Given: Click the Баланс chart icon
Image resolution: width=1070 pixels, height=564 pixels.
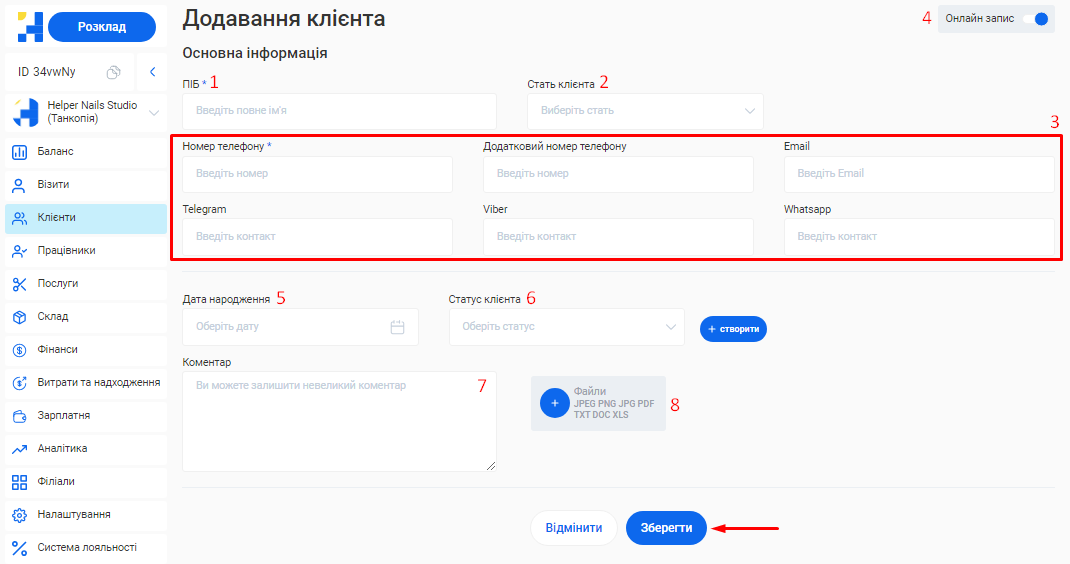Looking at the screenshot, I should (x=19, y=152).
